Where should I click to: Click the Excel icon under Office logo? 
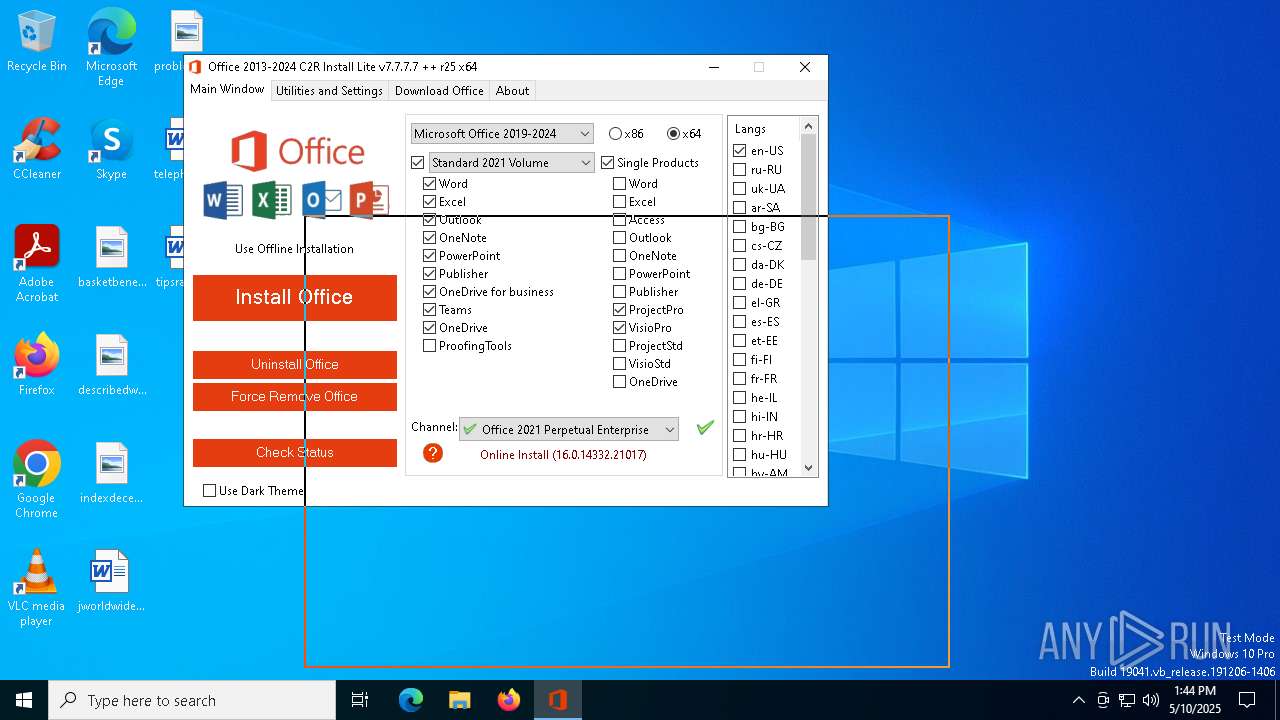(x=271, y=200)
